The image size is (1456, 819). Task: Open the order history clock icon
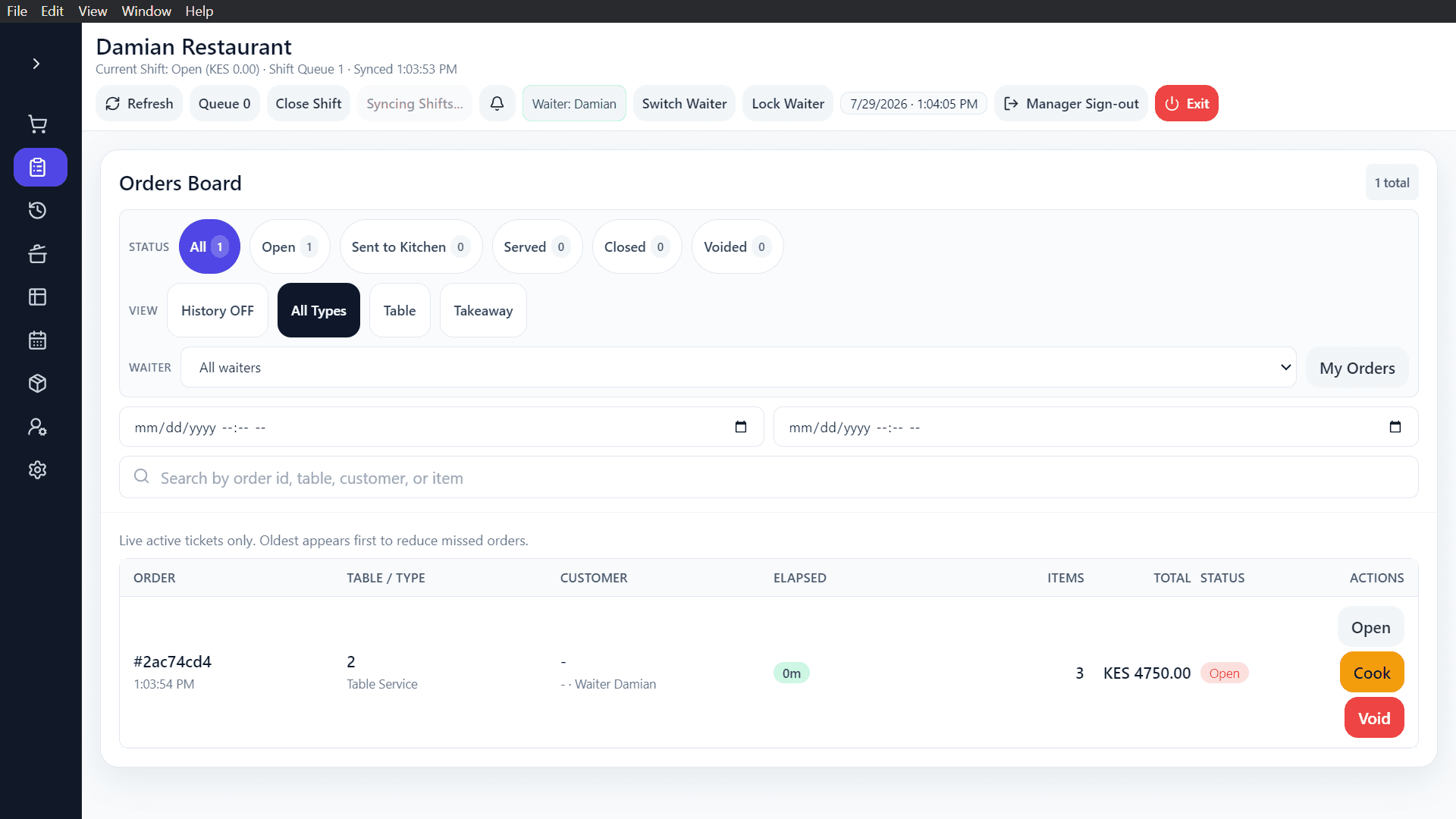click(37, 210)
